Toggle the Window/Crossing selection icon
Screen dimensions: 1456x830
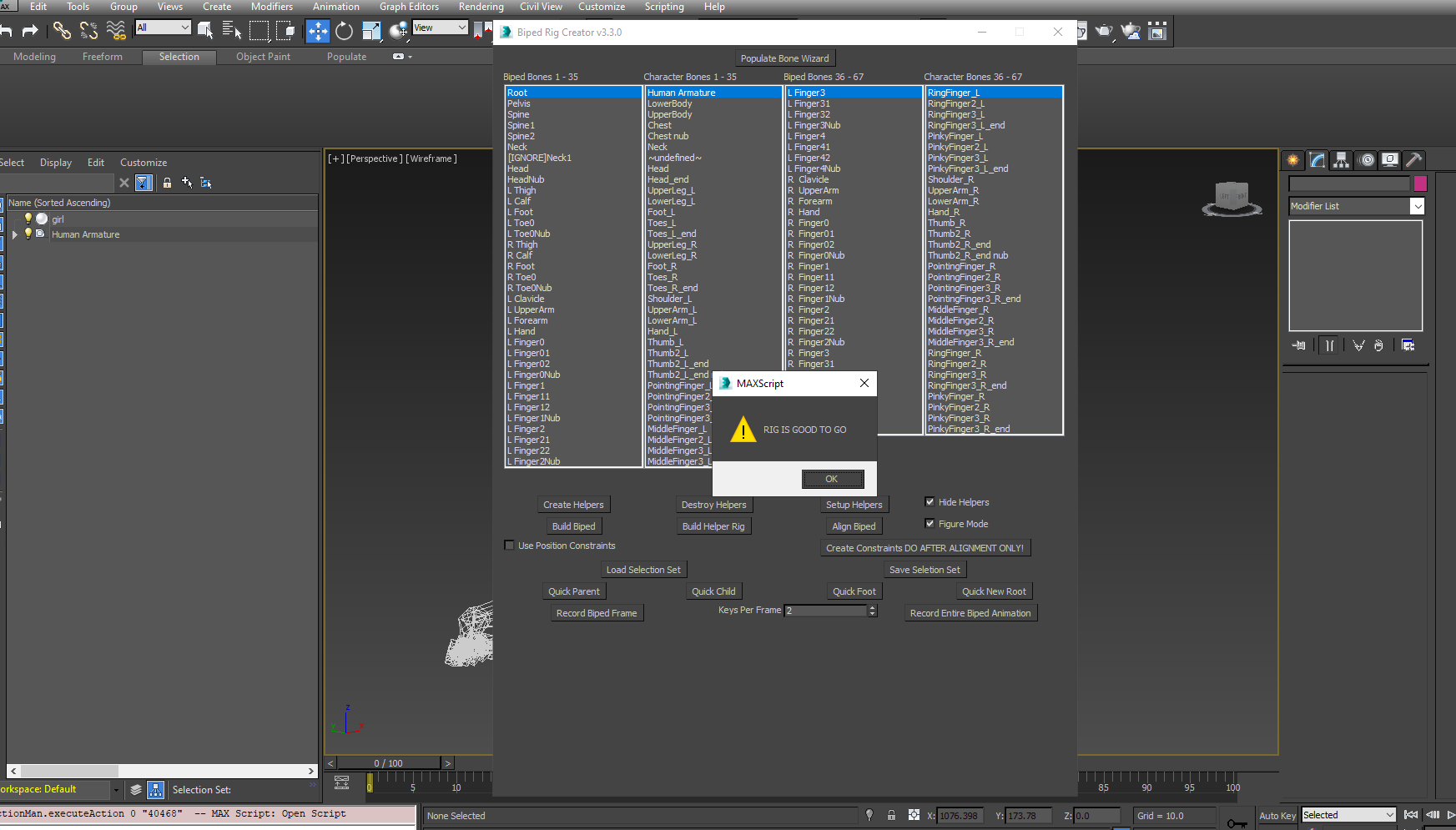click(x=285, y=31)
